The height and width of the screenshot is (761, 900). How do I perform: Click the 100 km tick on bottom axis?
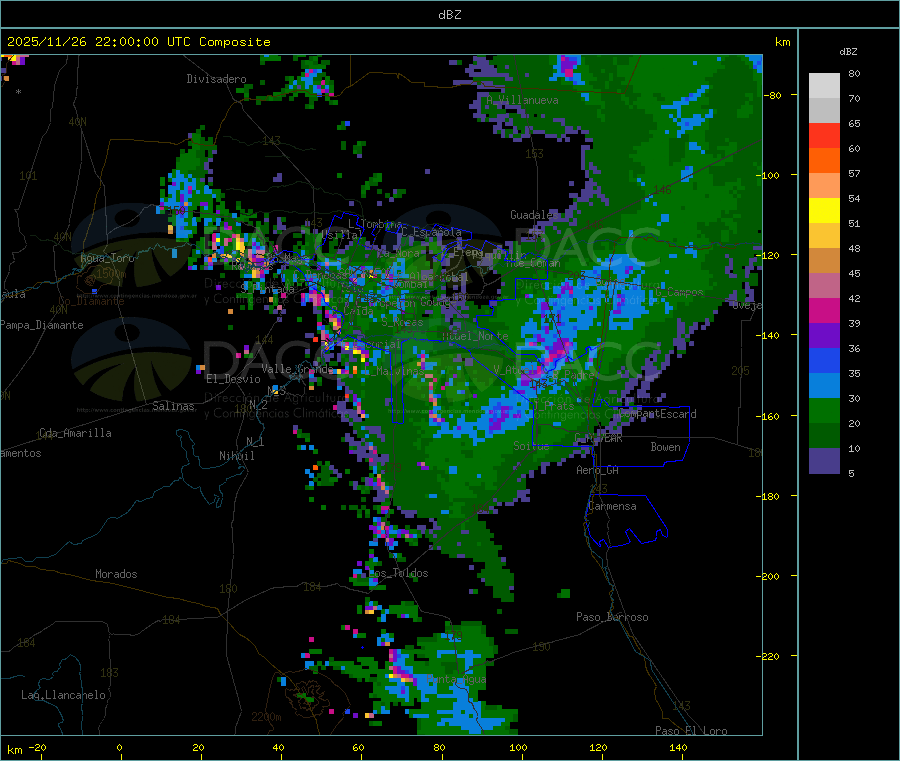click(518, 747)
